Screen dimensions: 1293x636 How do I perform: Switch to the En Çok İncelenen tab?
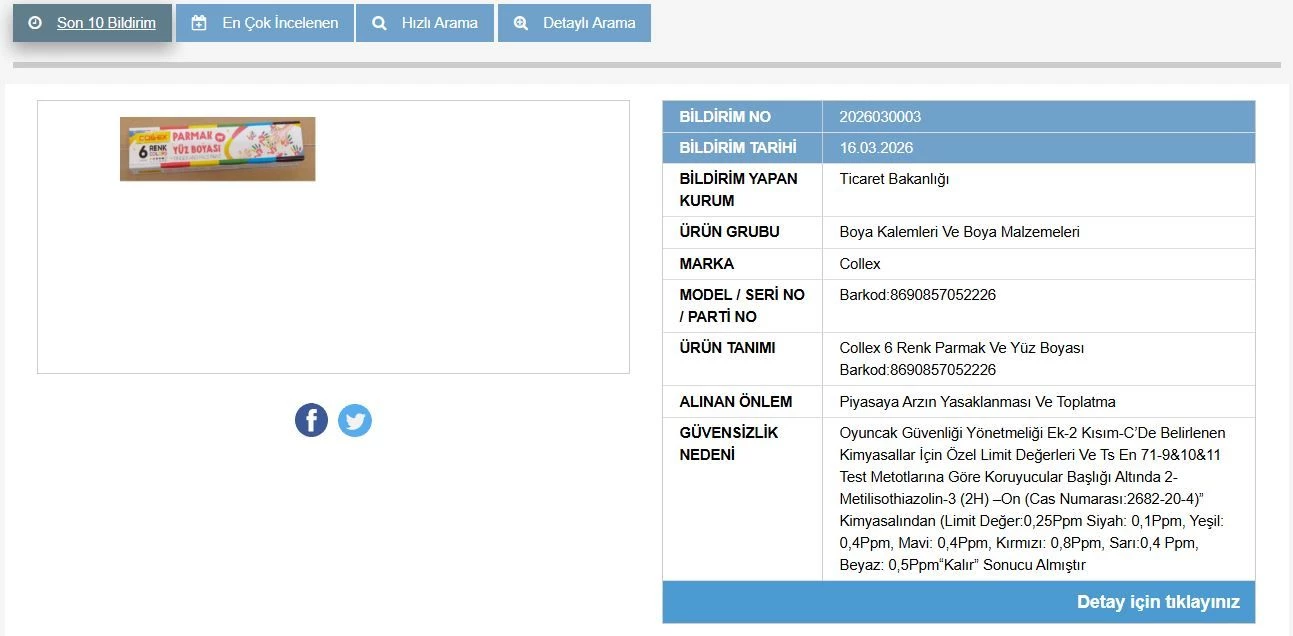pos(280,23)
